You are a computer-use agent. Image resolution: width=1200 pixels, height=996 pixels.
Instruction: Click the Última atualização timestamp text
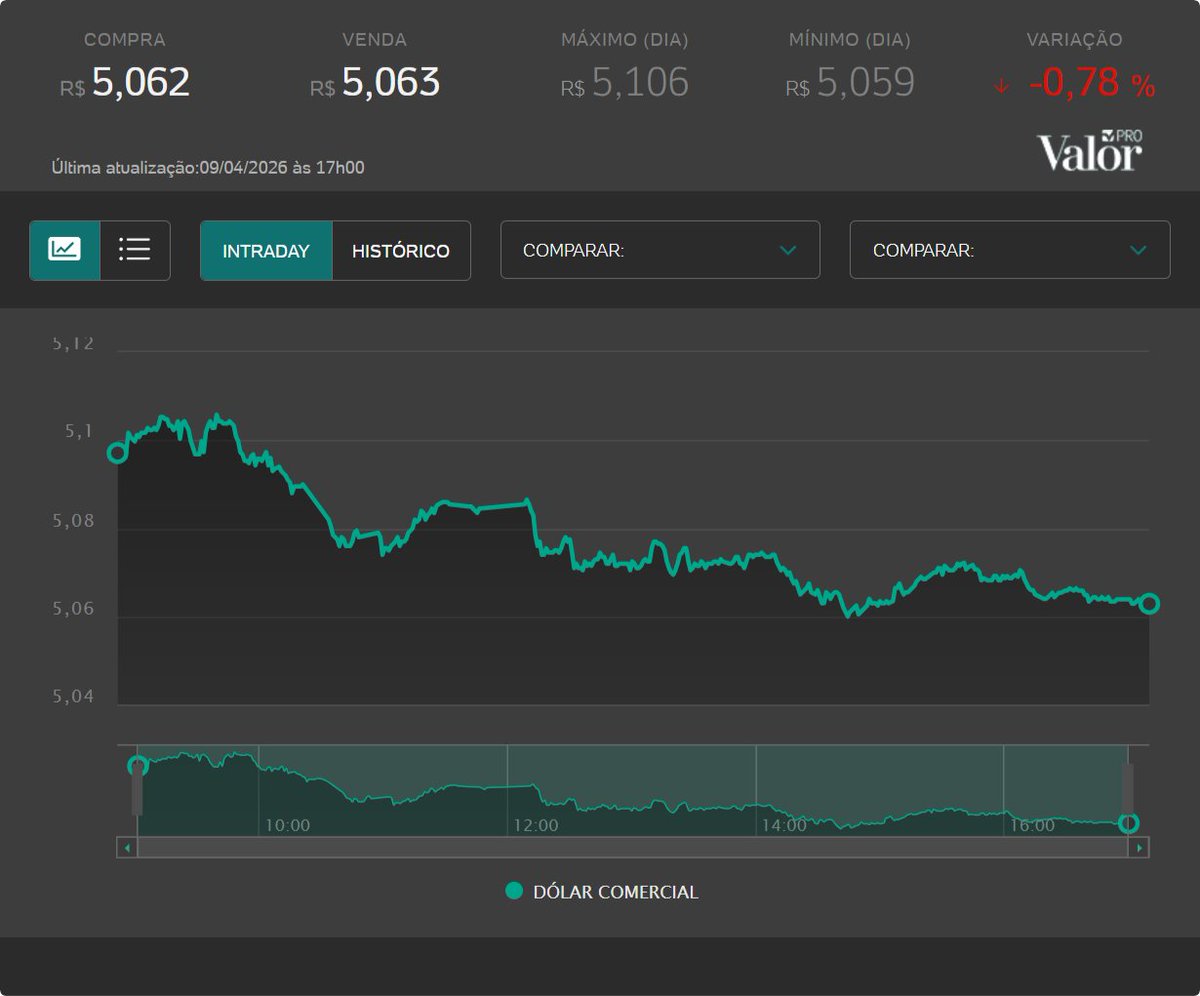[x=208, y=168]
